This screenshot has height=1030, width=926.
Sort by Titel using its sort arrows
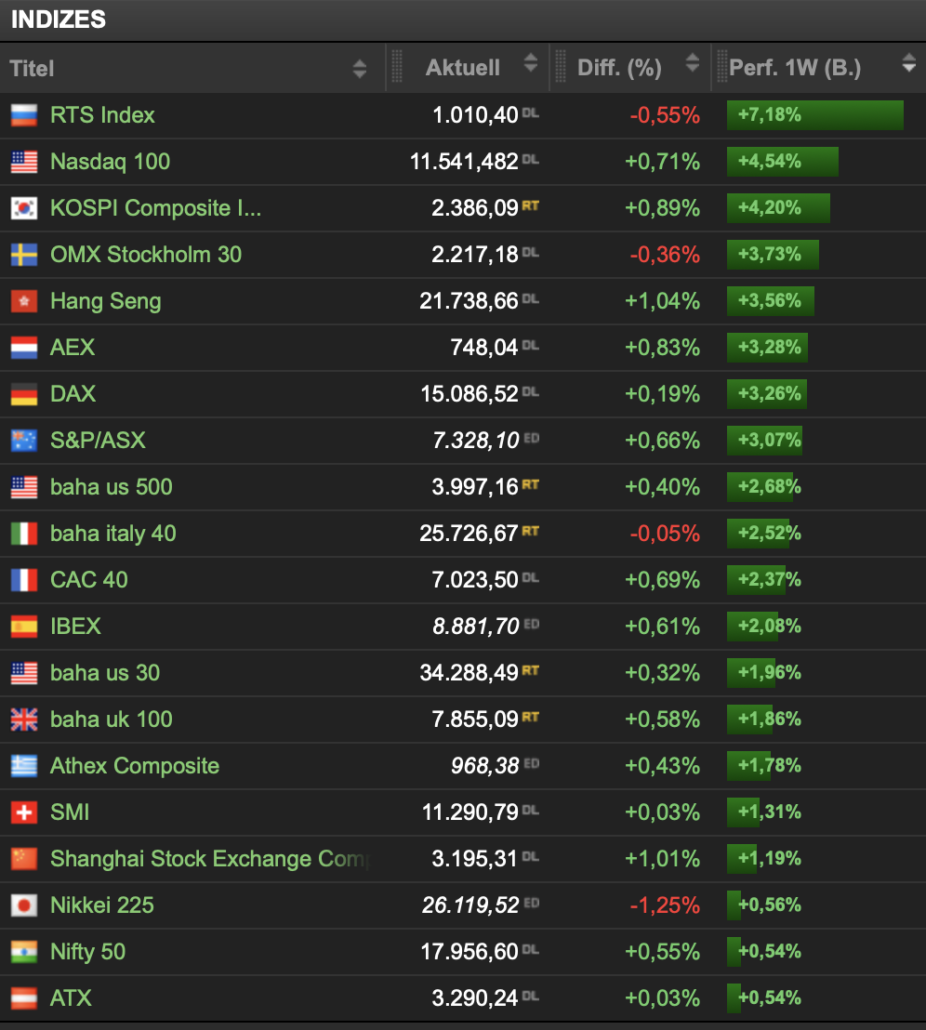359,68
